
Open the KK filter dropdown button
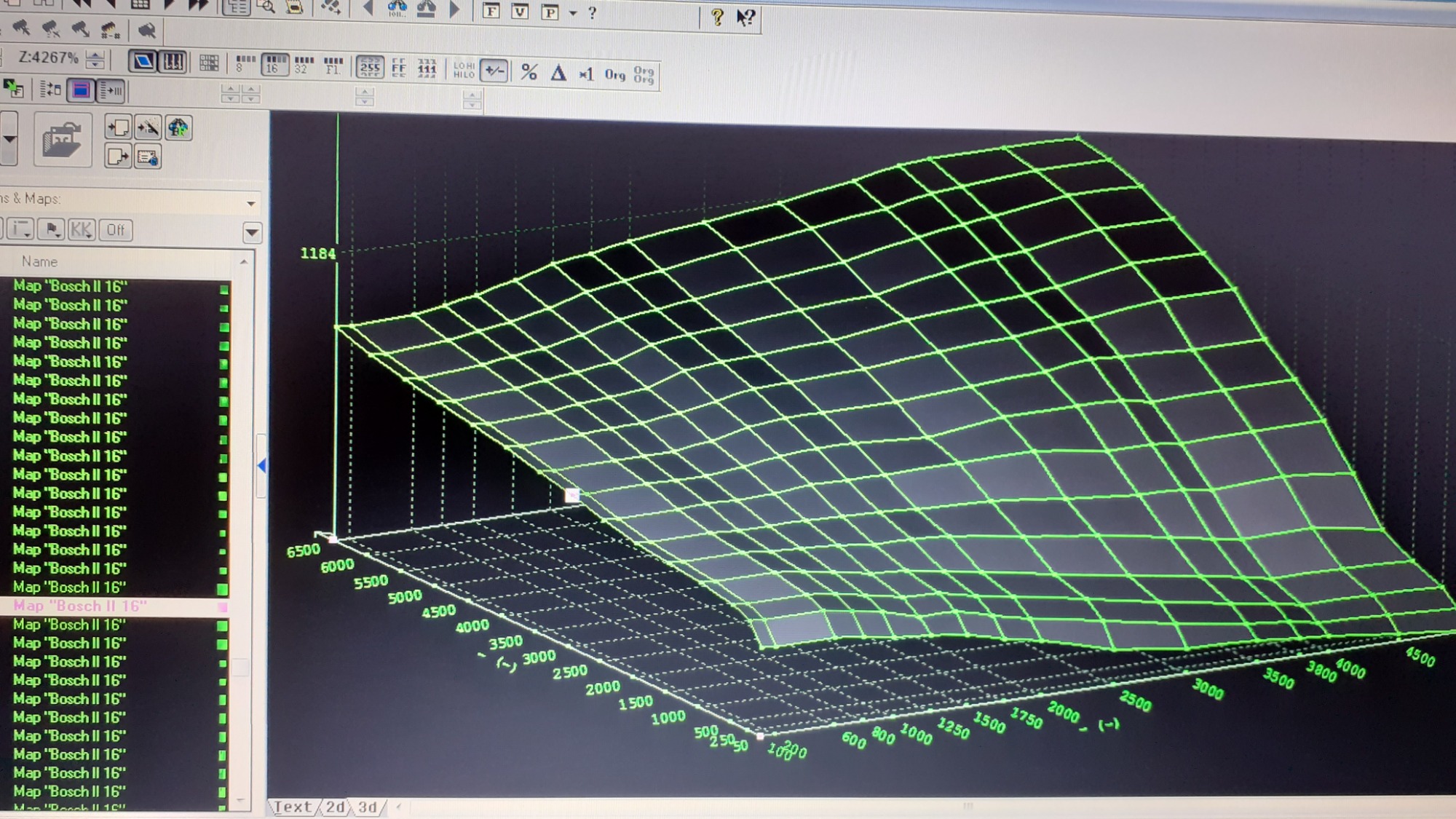pos(81,230)
